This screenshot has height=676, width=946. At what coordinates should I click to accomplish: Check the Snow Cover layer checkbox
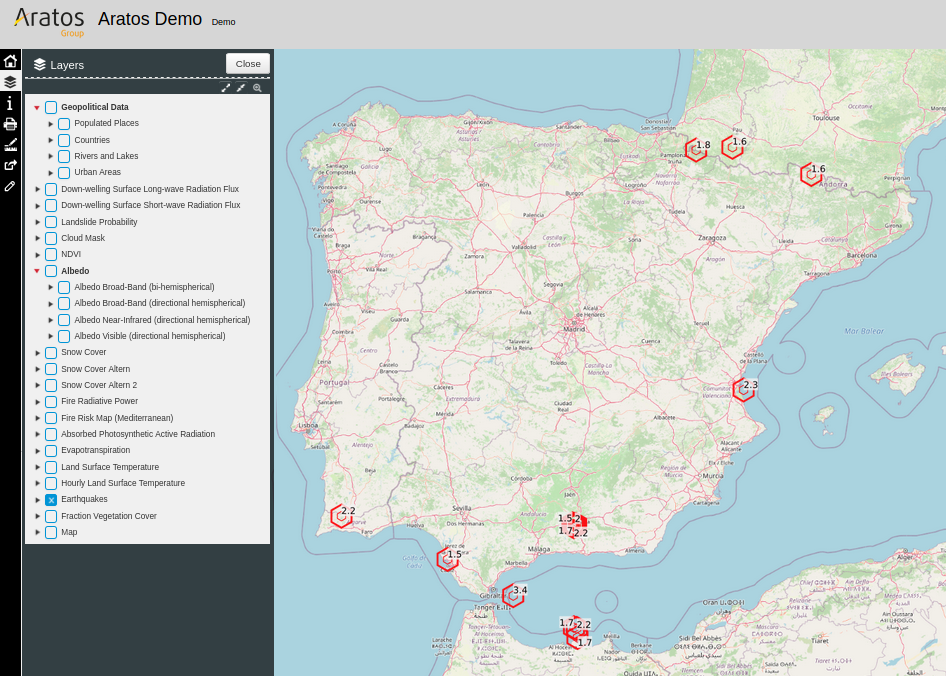coord(51,353)
